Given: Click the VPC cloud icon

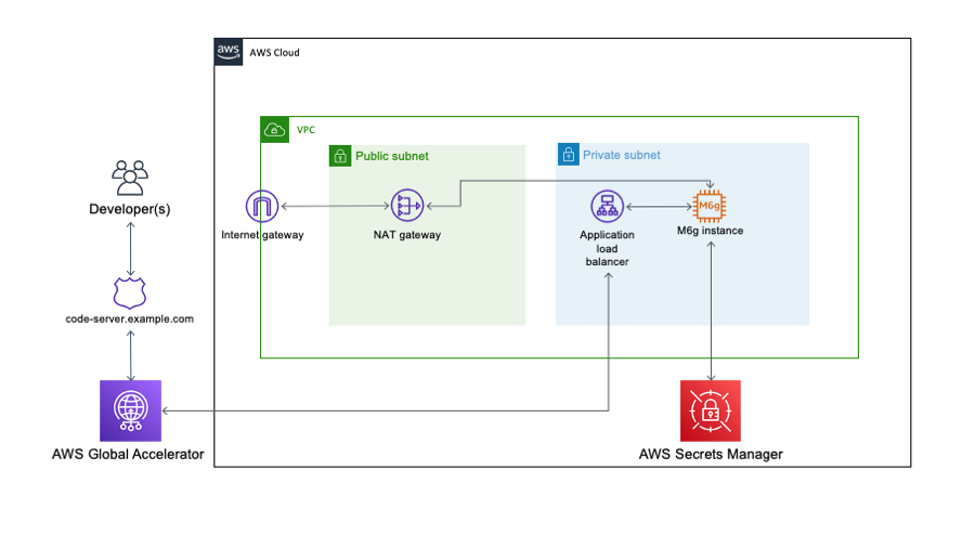Looking at the screenshot, I should coord(275,130).
